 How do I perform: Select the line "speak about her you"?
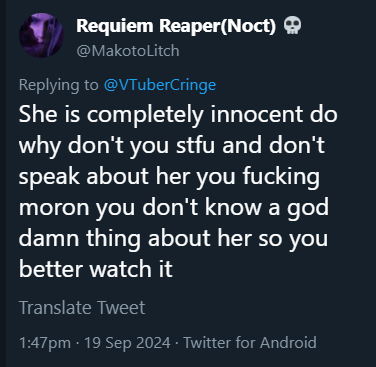click(128, 176)
